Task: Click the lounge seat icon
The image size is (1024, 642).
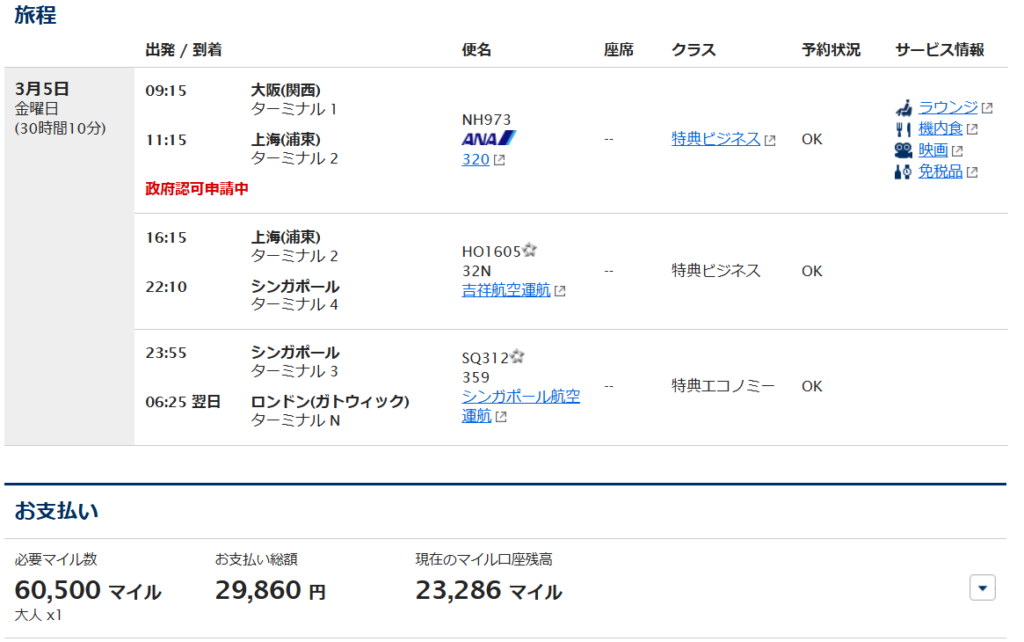Action: [x=903, y=108]
